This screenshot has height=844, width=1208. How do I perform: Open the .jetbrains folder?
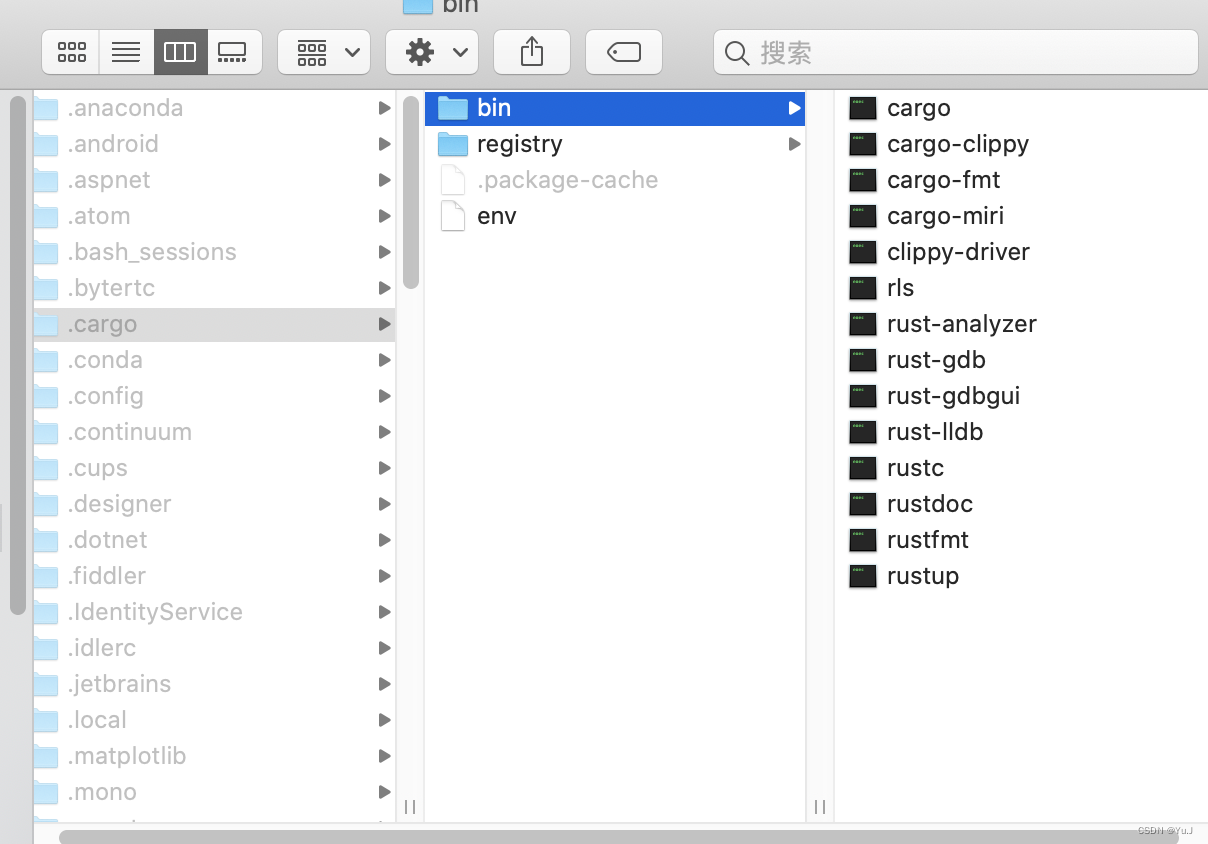click(x=214, y=684)
